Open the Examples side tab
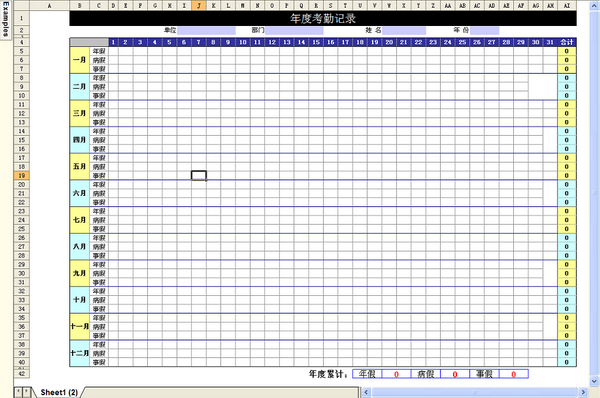 click(5, 19)
